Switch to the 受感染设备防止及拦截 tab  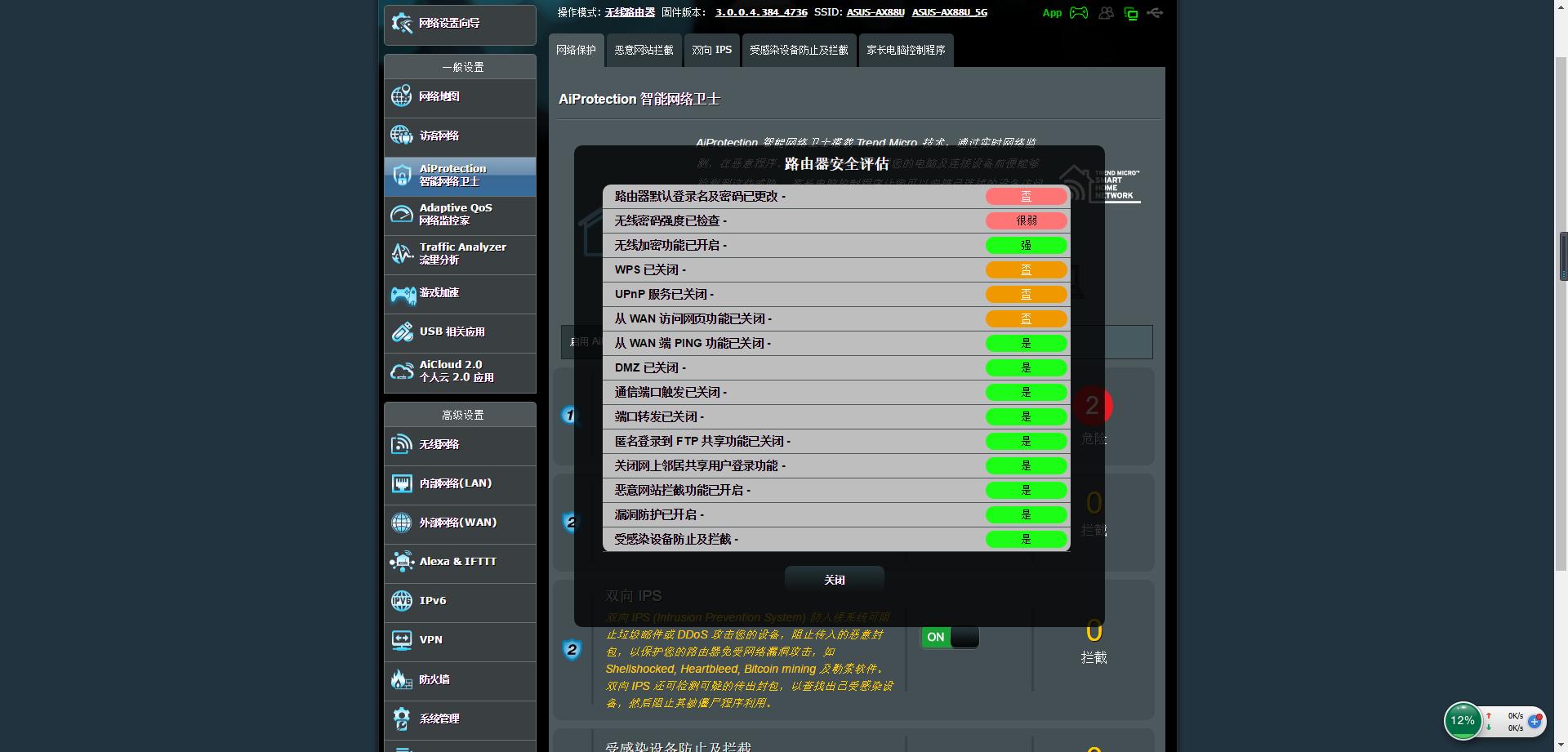pyautogui.click(x=799, y=50)
